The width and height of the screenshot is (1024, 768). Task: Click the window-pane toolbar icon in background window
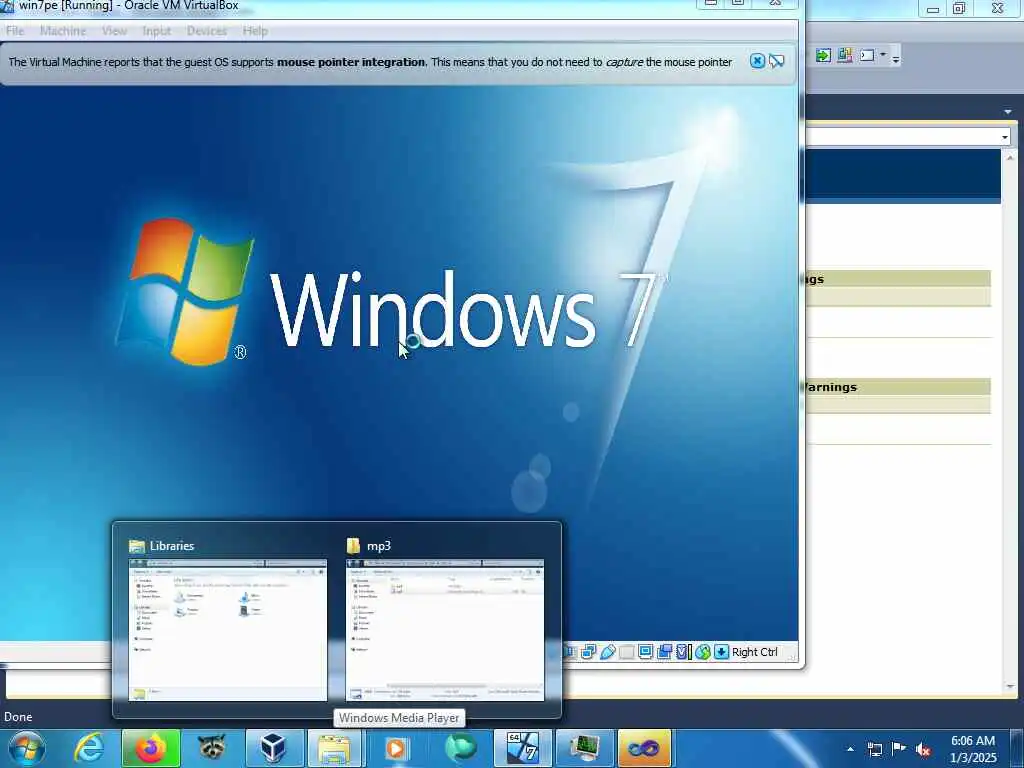[867, 56]
